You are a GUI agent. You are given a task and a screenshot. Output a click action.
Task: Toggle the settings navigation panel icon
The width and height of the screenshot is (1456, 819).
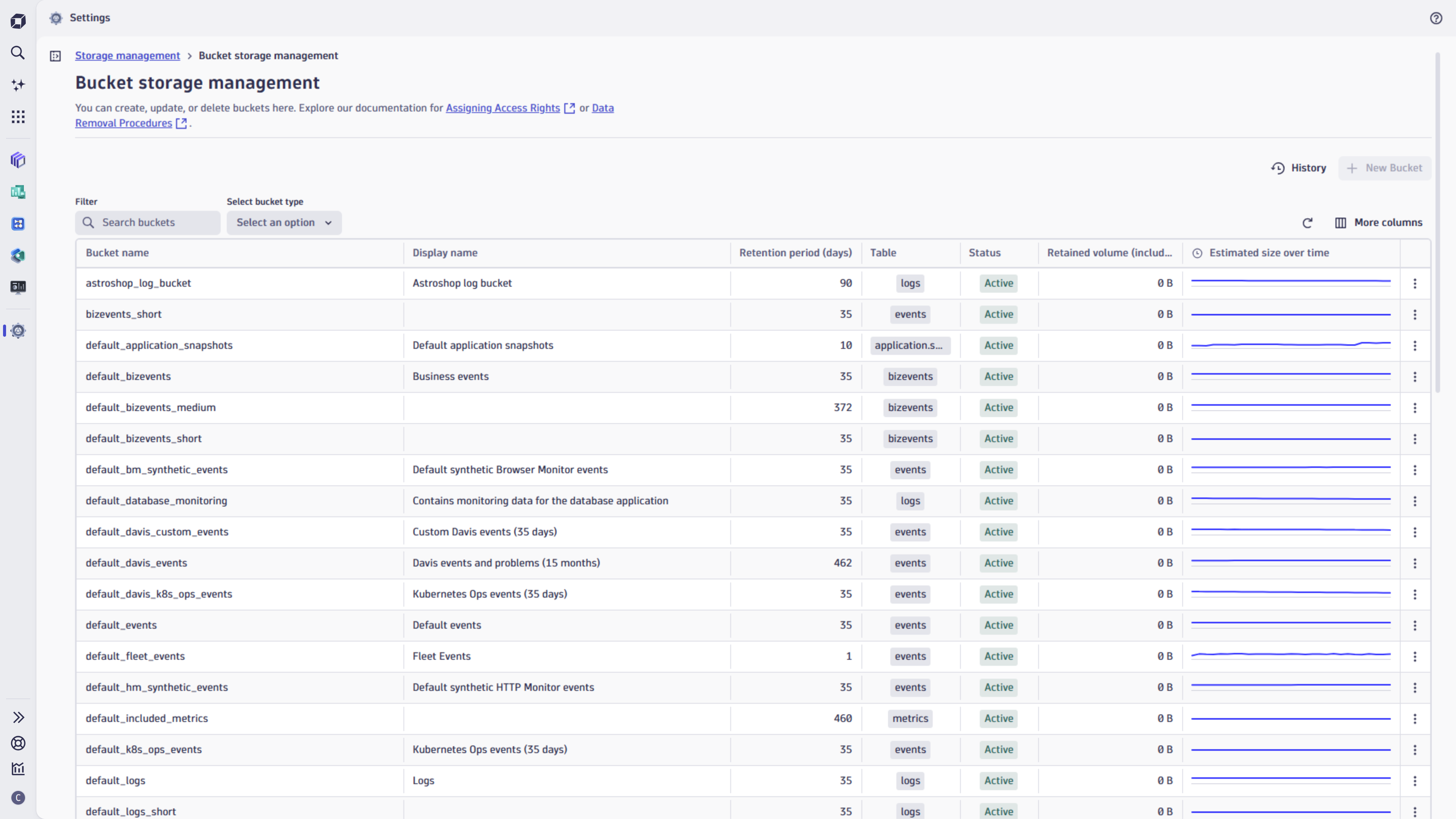[55, 56]
